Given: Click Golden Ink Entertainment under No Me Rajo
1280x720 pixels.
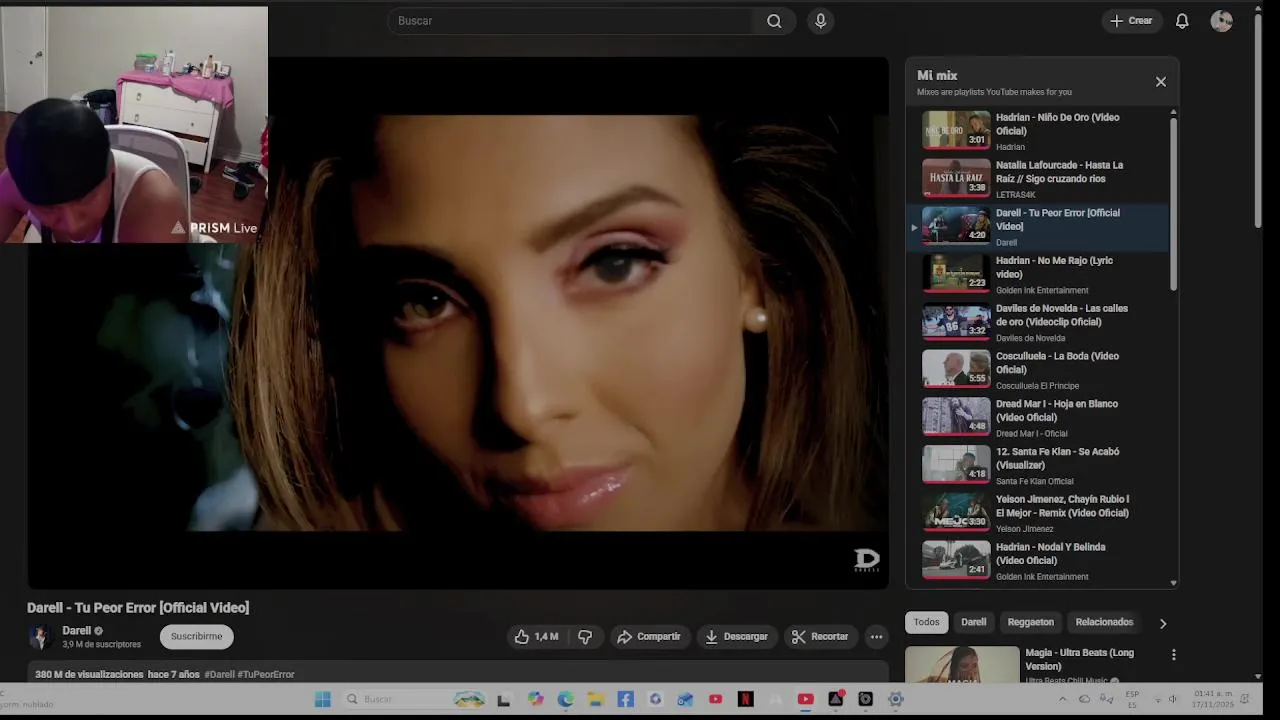Looking at the screenshot, I should (x=1042, y=291).
